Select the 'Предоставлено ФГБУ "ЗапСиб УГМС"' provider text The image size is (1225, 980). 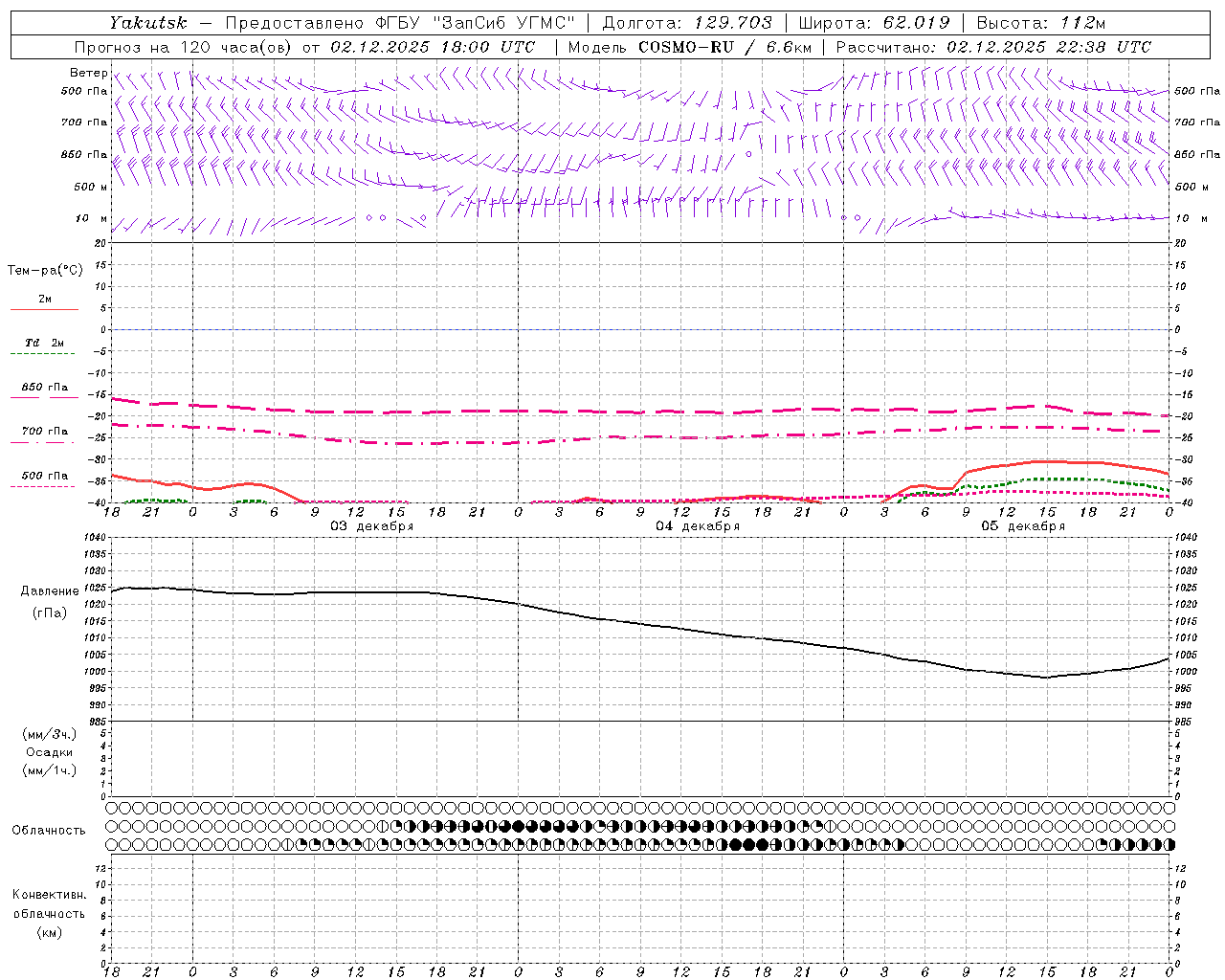point(400,22)
